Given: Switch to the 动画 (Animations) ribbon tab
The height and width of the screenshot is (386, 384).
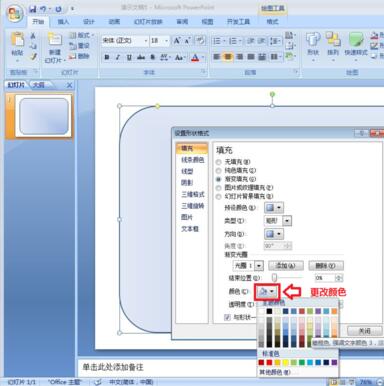Looking at the screenshot, I should pyautogui.click(x=114, y=22).
